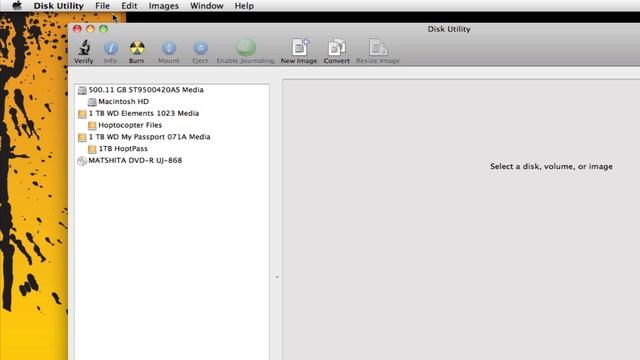Open the Info toolbar icon
Image resolution: width=640 pixels, height=360 pixels.
click(x=111, y=48)
